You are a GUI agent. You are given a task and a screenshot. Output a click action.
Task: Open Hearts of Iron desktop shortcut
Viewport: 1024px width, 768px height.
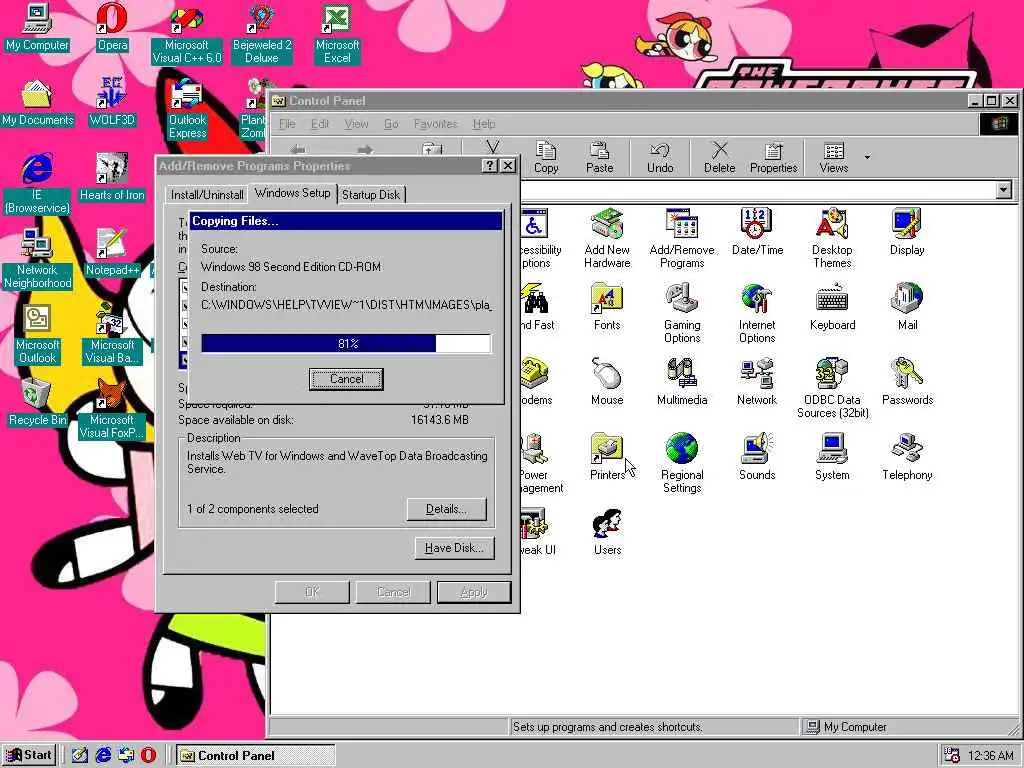[112, 177]
